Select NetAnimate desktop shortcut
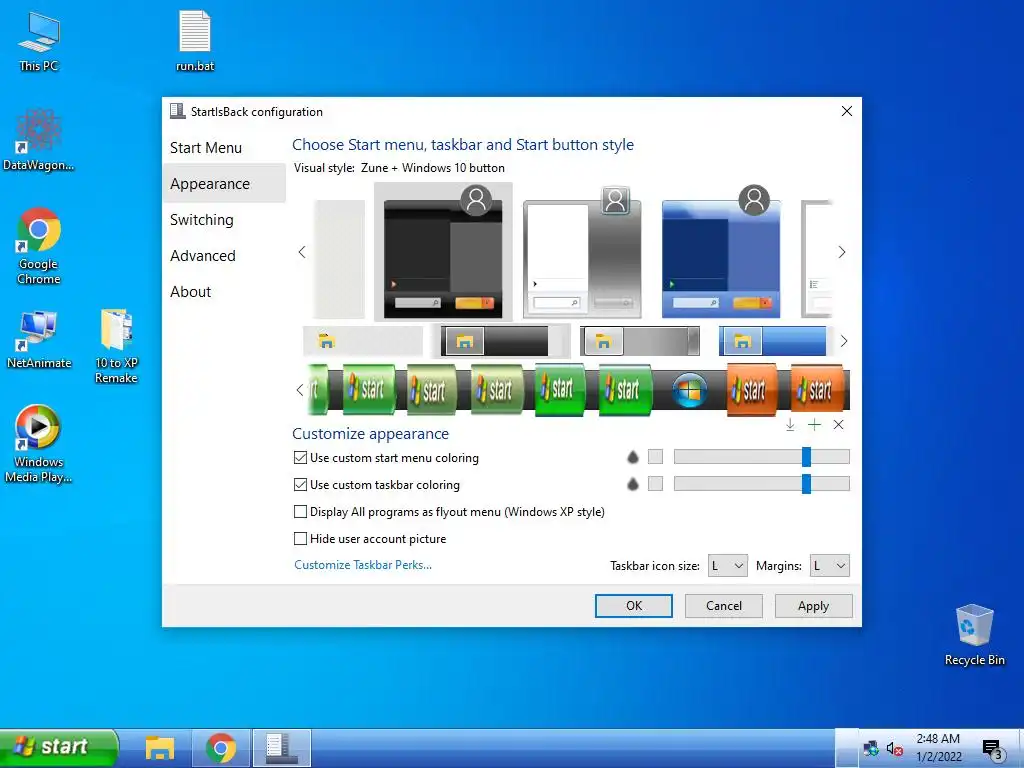The image size is (1024, 768). (x=39, y=339)
